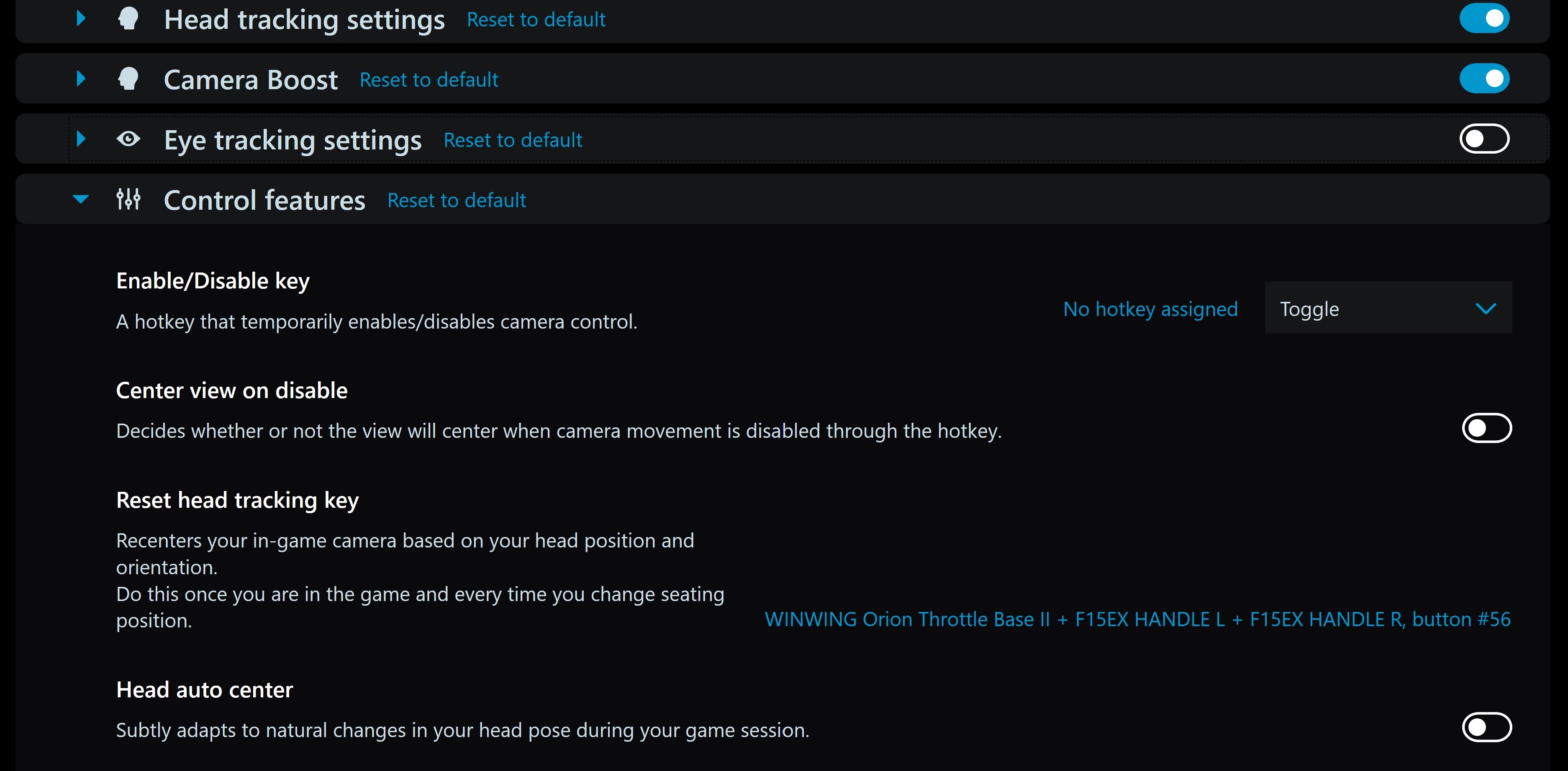
Task: Click the head icon beside Camera Boost
Action: point(128,79)
